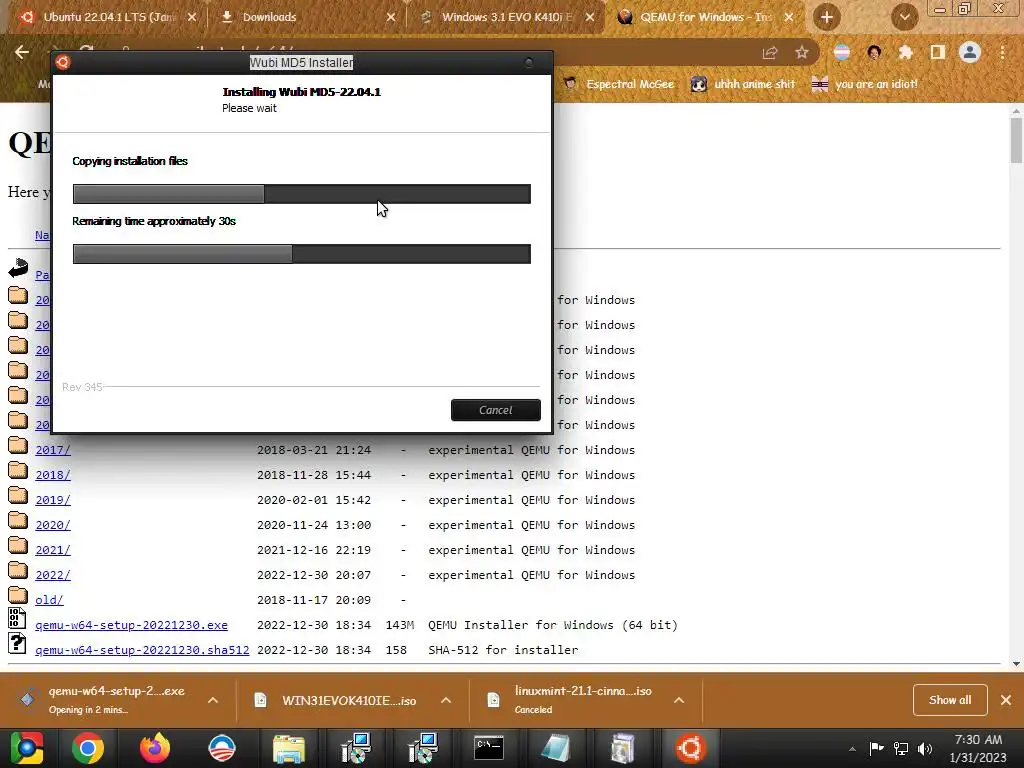Expand options for canceled linuxmint iso download

point(679,700)
